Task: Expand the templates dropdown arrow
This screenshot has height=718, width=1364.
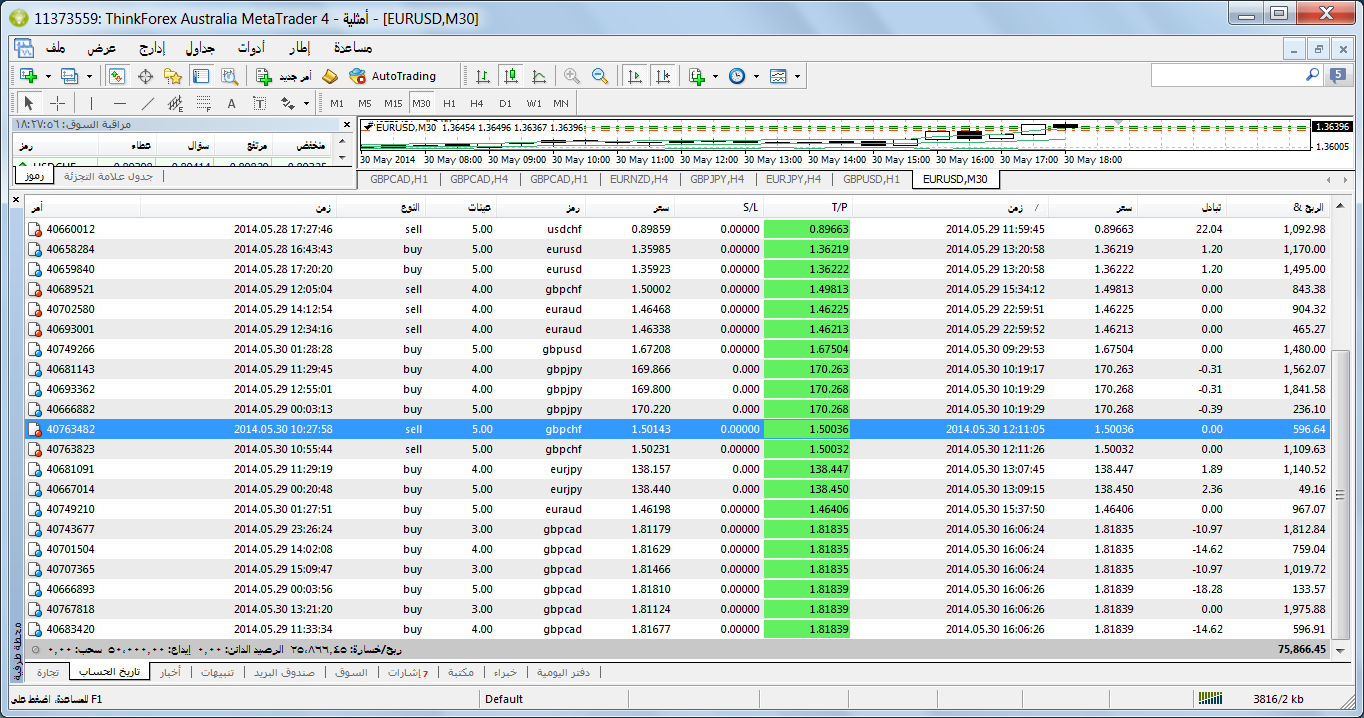Action: (x=797, y=76)
